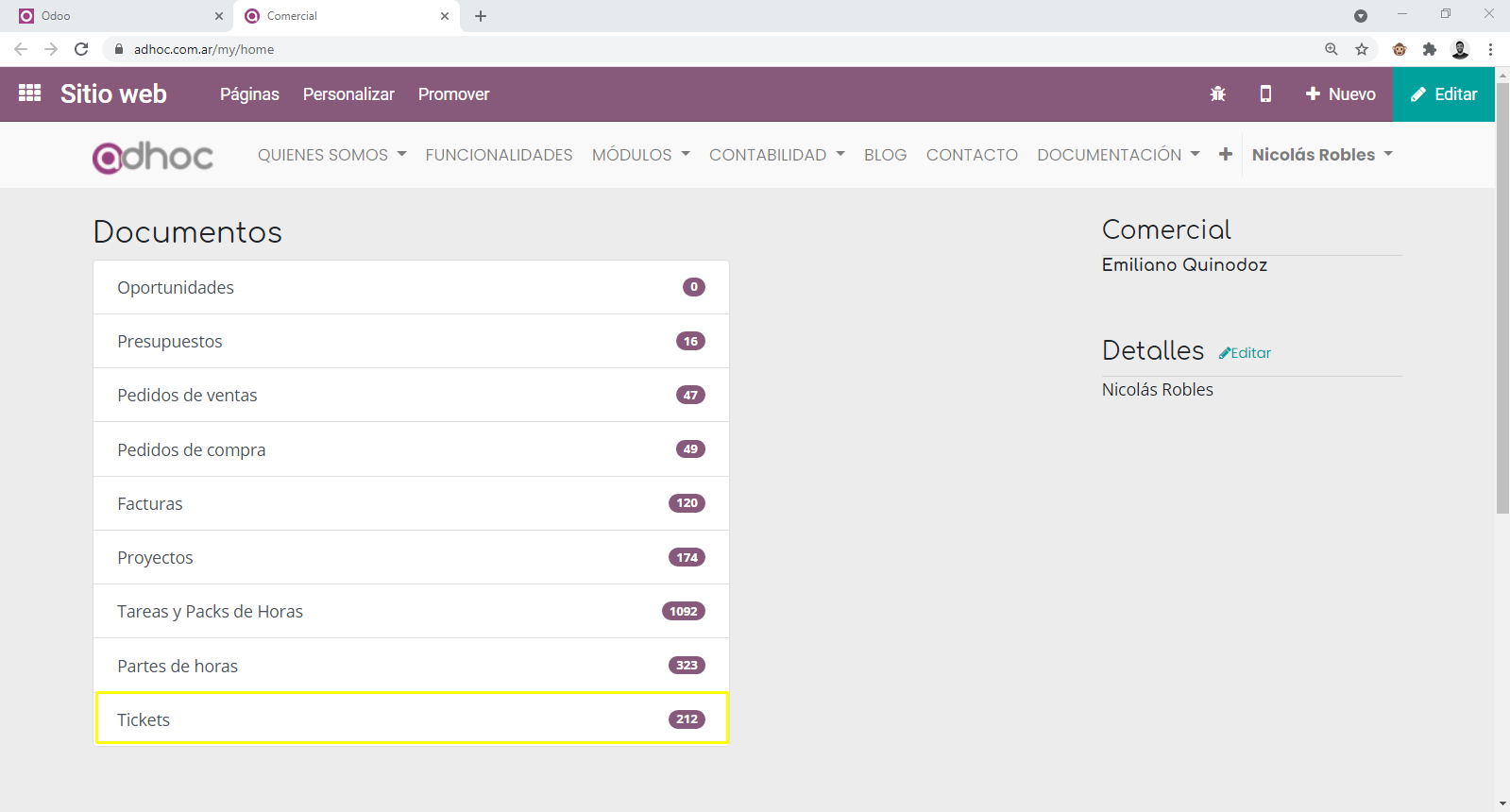This screenshot has height=812, width=1510.
Task: Click the plus icon in site menu
Action: pos(1225,155)
